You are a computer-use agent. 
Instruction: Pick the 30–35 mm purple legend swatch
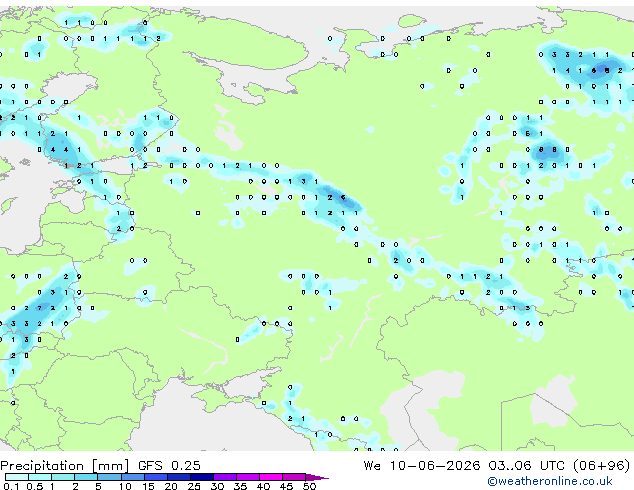pos(225,477)
